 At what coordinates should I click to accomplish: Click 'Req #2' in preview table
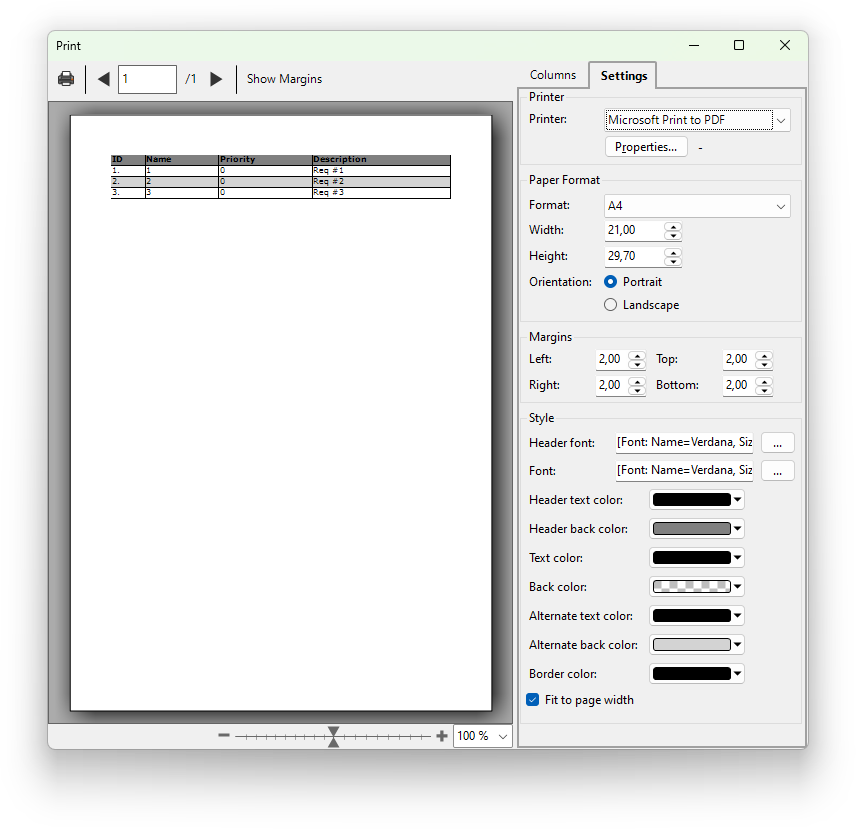click(329, 181)
